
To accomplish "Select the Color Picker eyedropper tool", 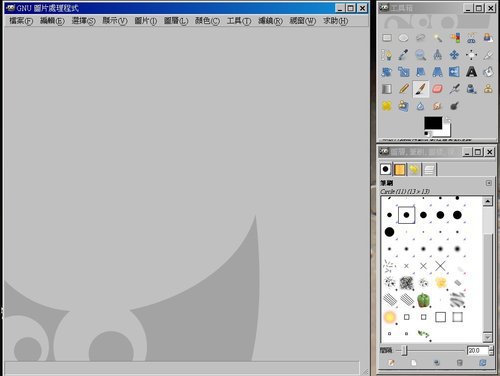I will pyautogui.click(x=403, y=55).
